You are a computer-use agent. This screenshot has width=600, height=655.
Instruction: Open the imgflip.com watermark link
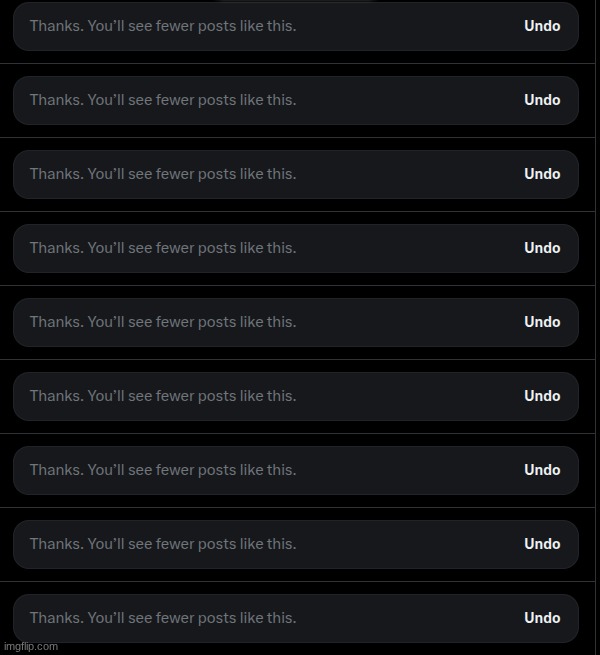(x=30, y=646)
